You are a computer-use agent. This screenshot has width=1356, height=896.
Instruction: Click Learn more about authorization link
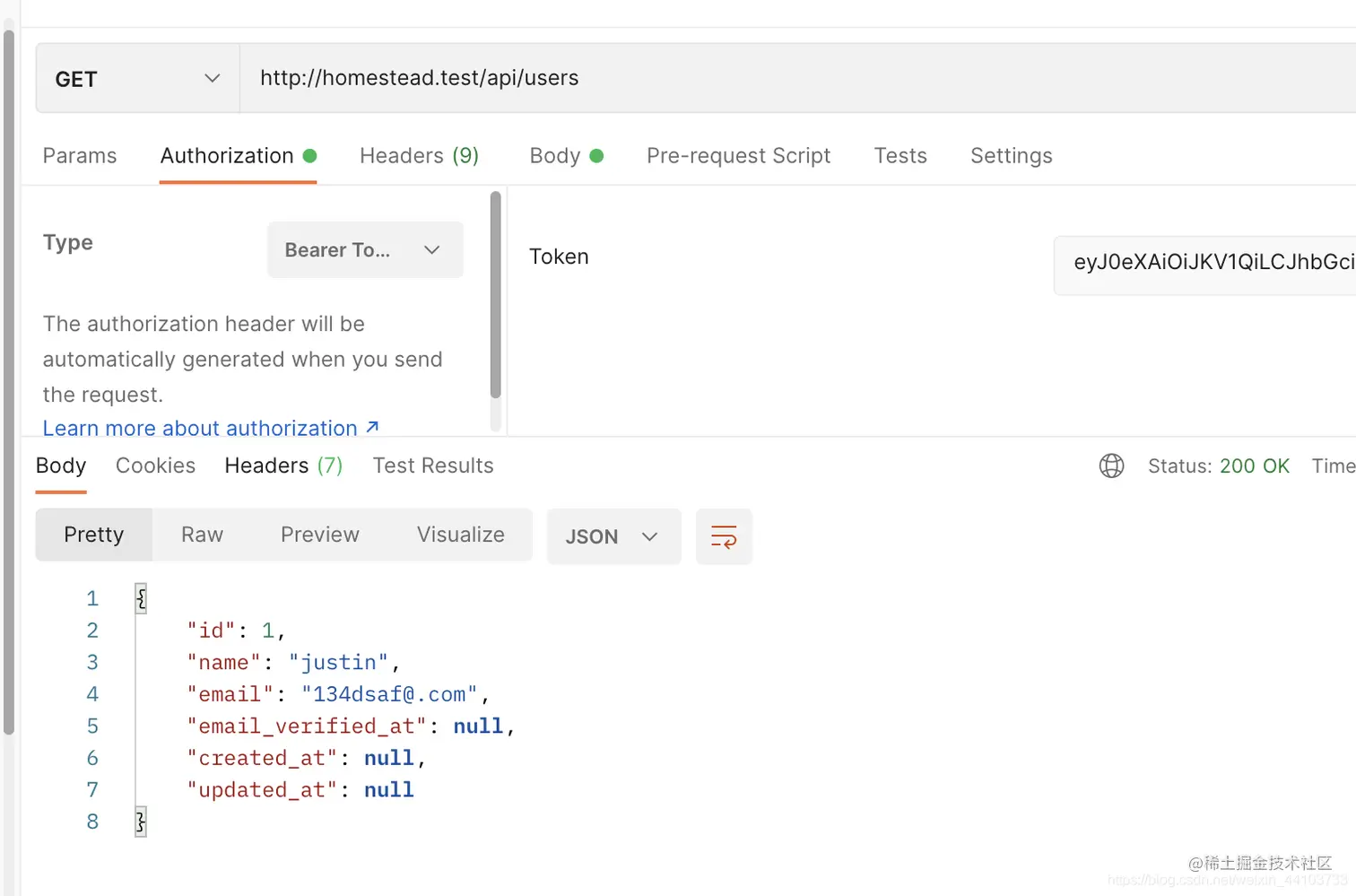point(200,428)
